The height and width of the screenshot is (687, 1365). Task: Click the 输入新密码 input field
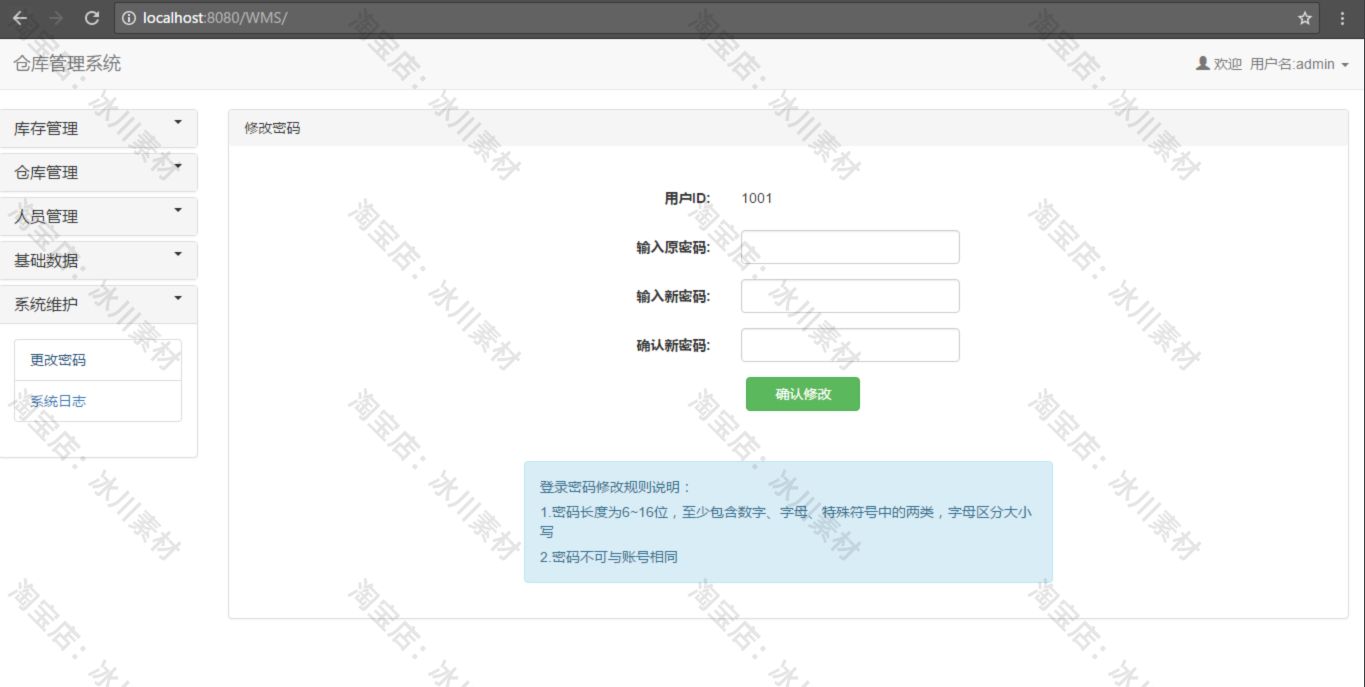point(850,296)
